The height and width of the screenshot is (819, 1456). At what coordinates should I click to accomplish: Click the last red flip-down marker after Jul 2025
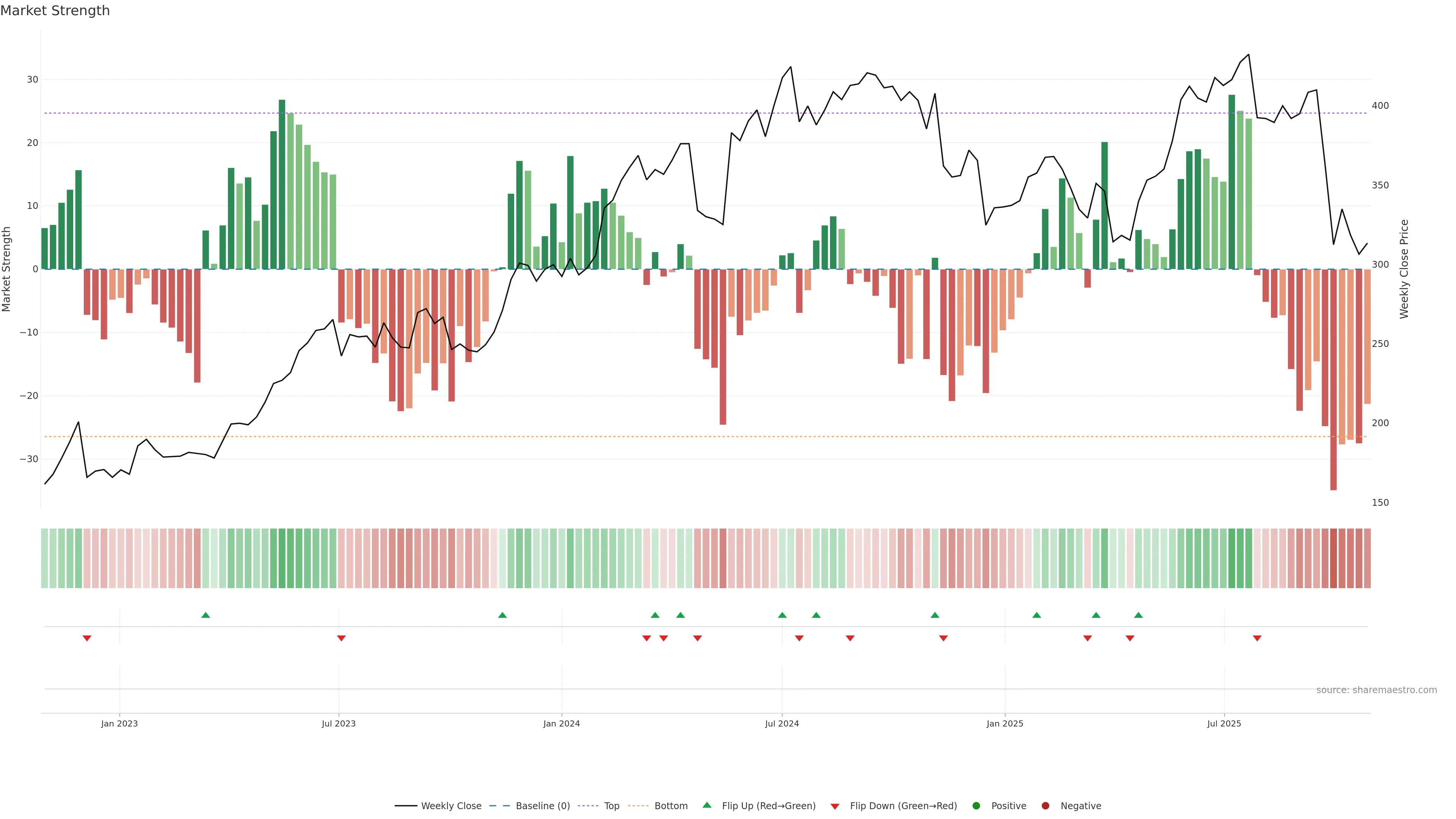1257,638
